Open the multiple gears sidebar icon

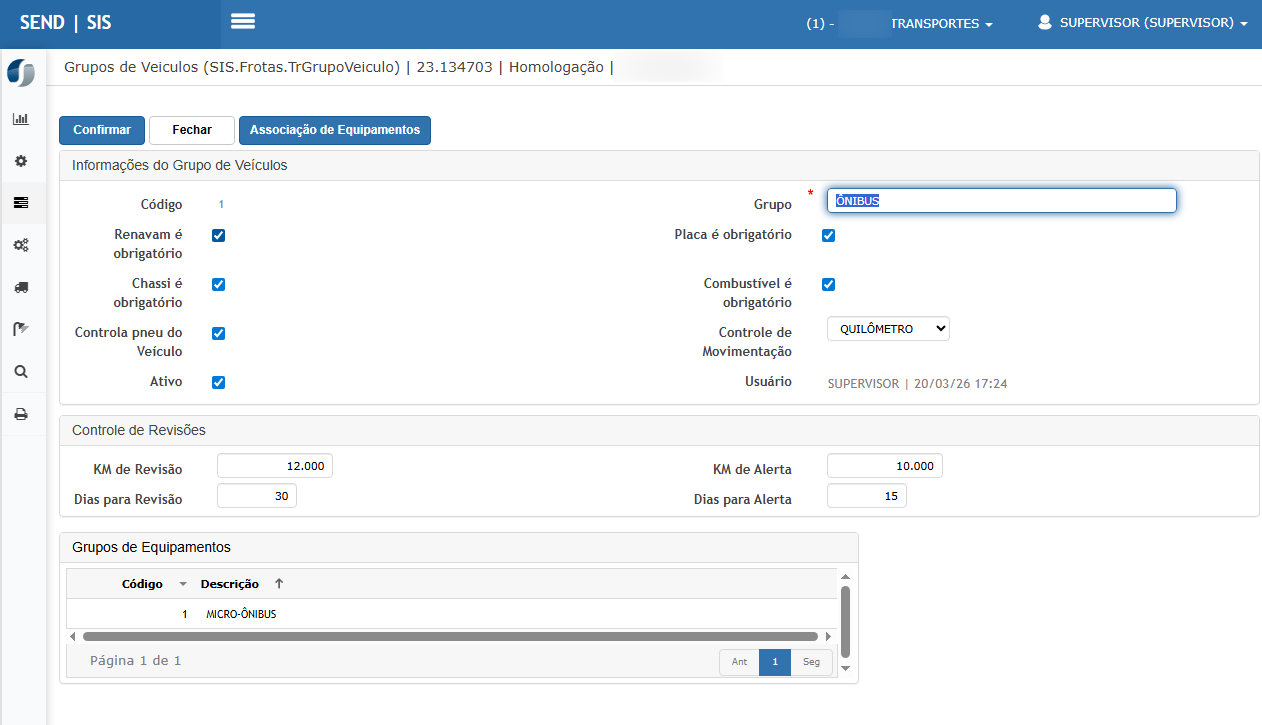21,245
